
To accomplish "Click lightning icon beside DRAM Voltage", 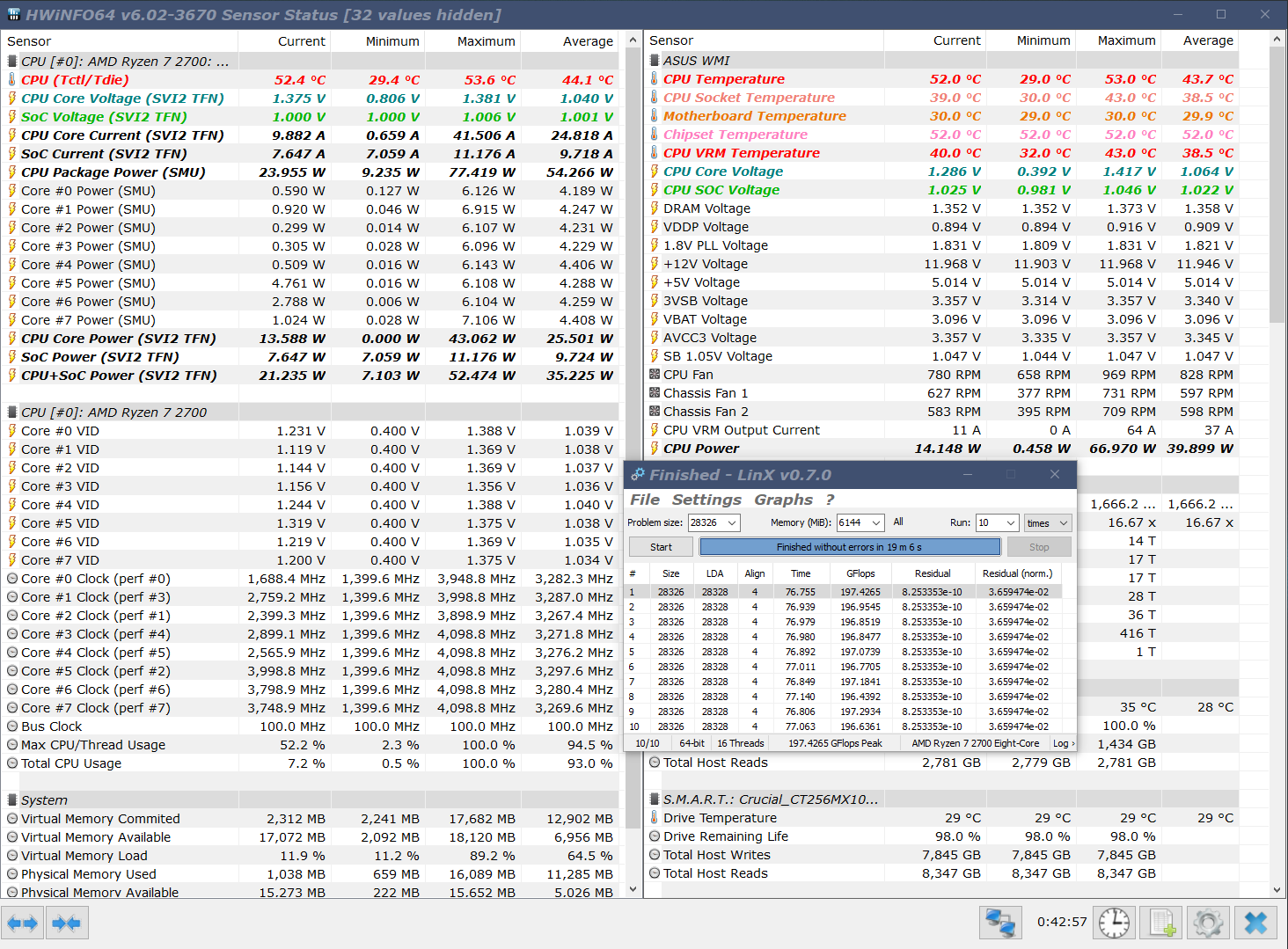I will tap(655, 208).
